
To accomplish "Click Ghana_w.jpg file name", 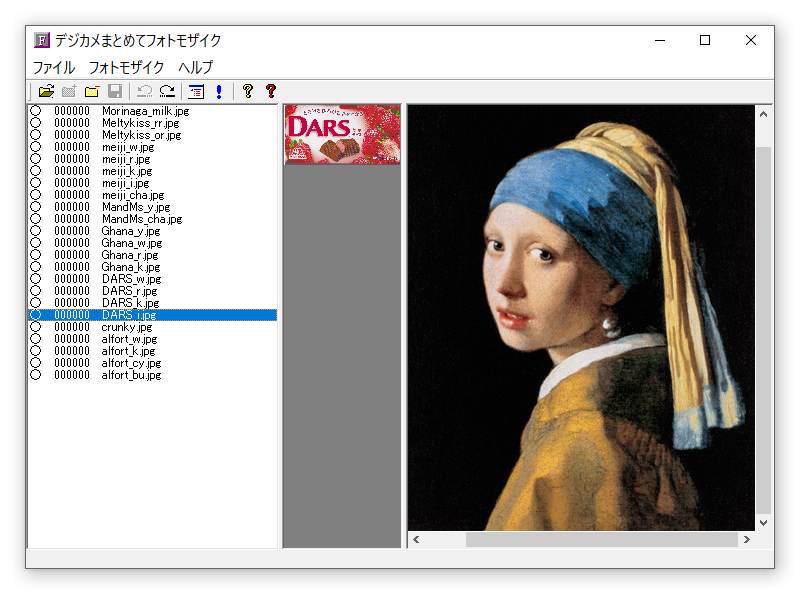I will 132,243.
